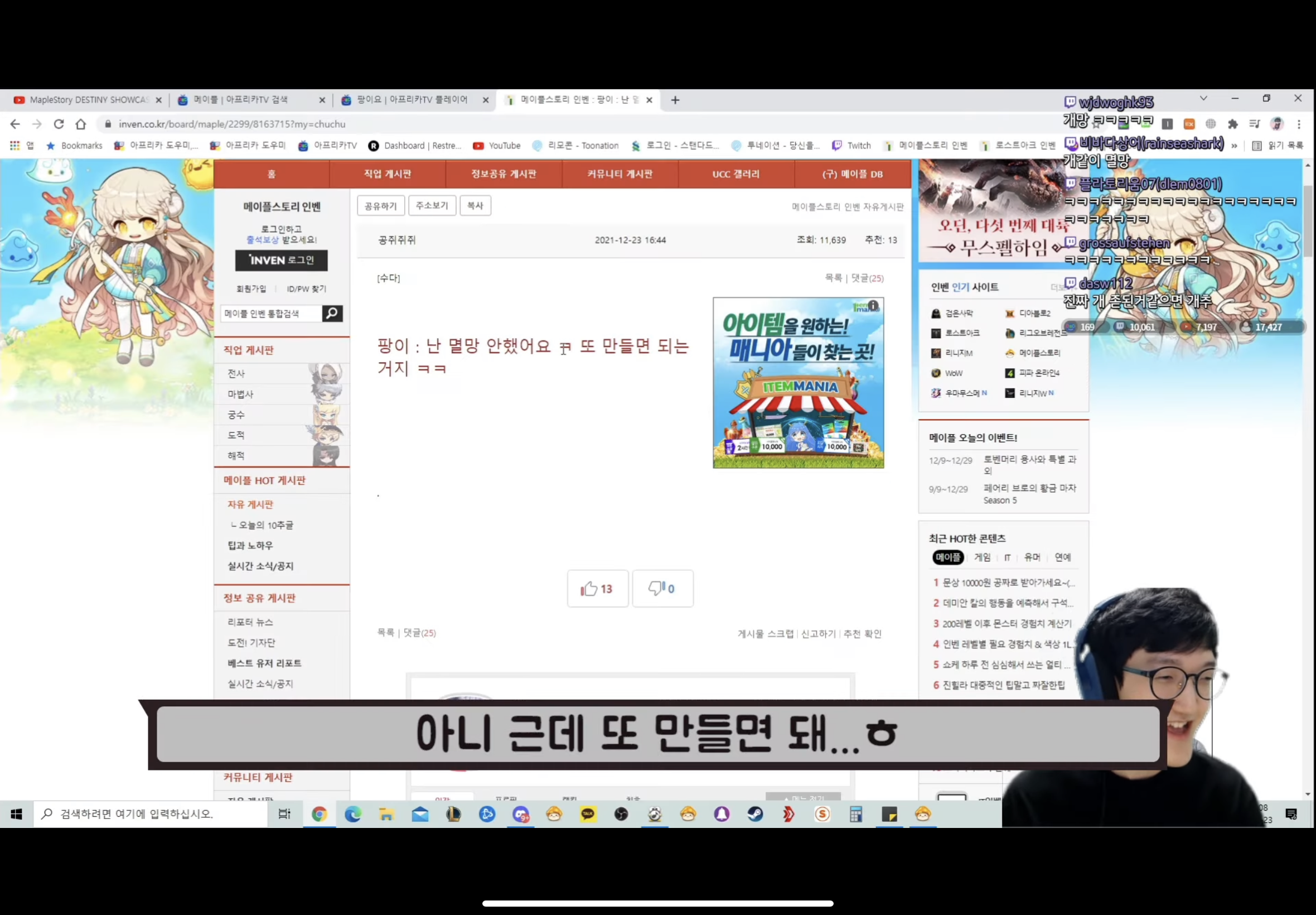Screen dimensions: 1316x915
Task: Click the ID/PW 찾기 link
Action: point(307,289)
